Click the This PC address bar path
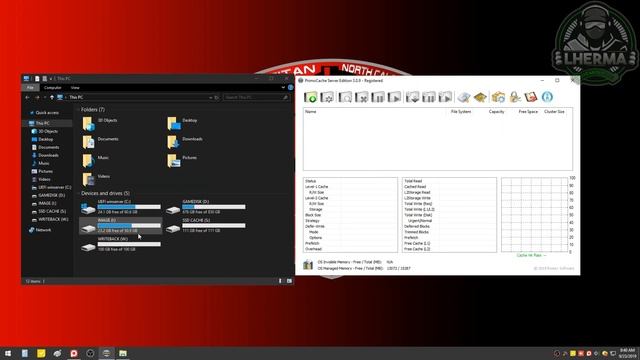 [76, 98]
